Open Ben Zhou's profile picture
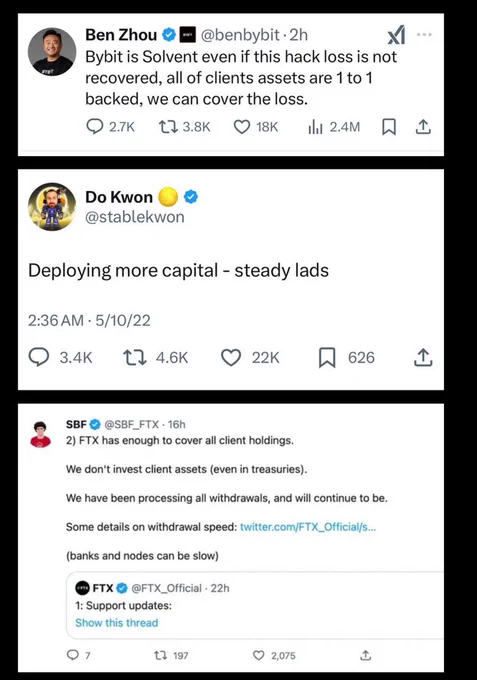The width and height of the screenshot is (477, 680). click(52, 52)
